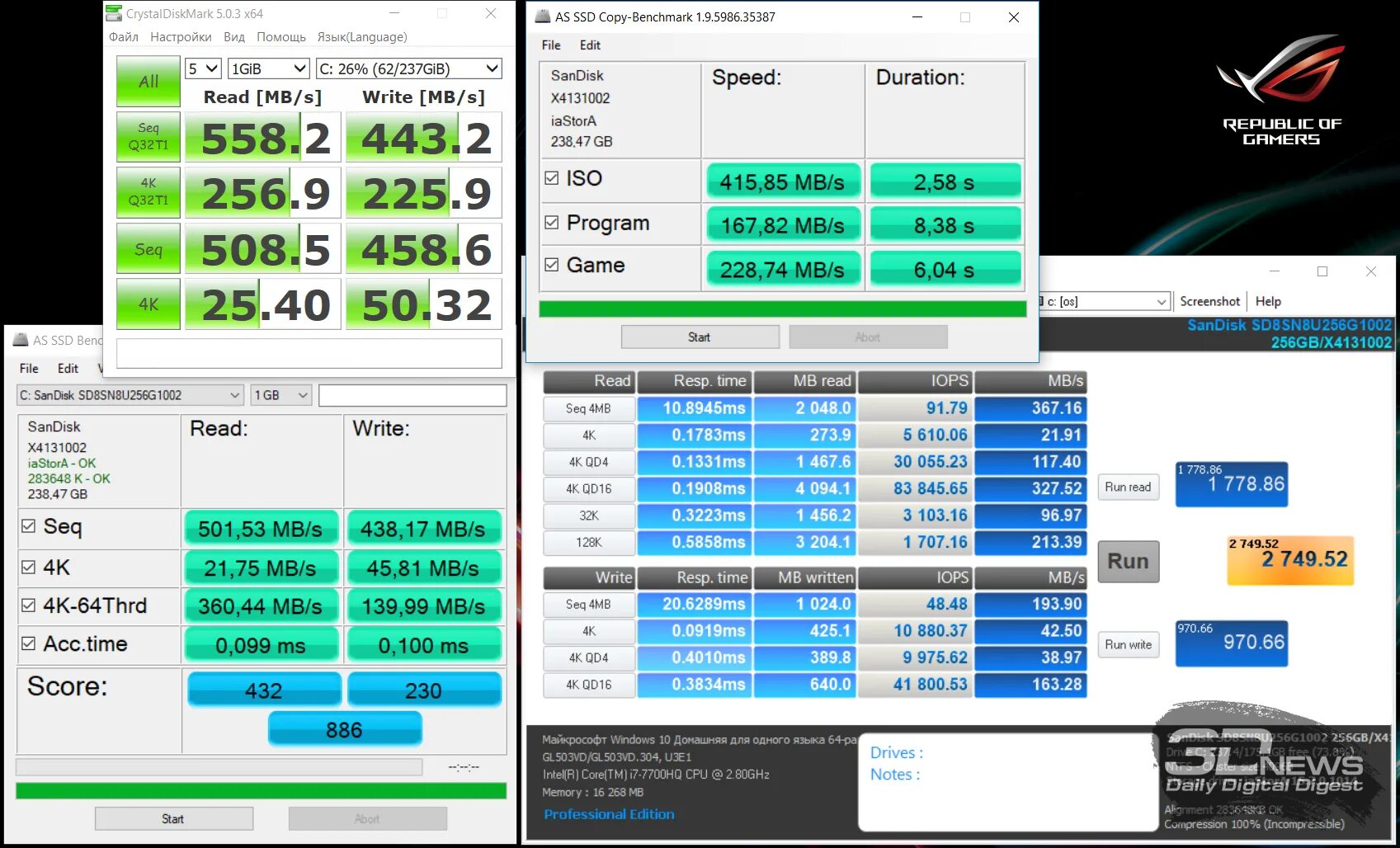Open the test count dropdown showing 5

[203, 68]
